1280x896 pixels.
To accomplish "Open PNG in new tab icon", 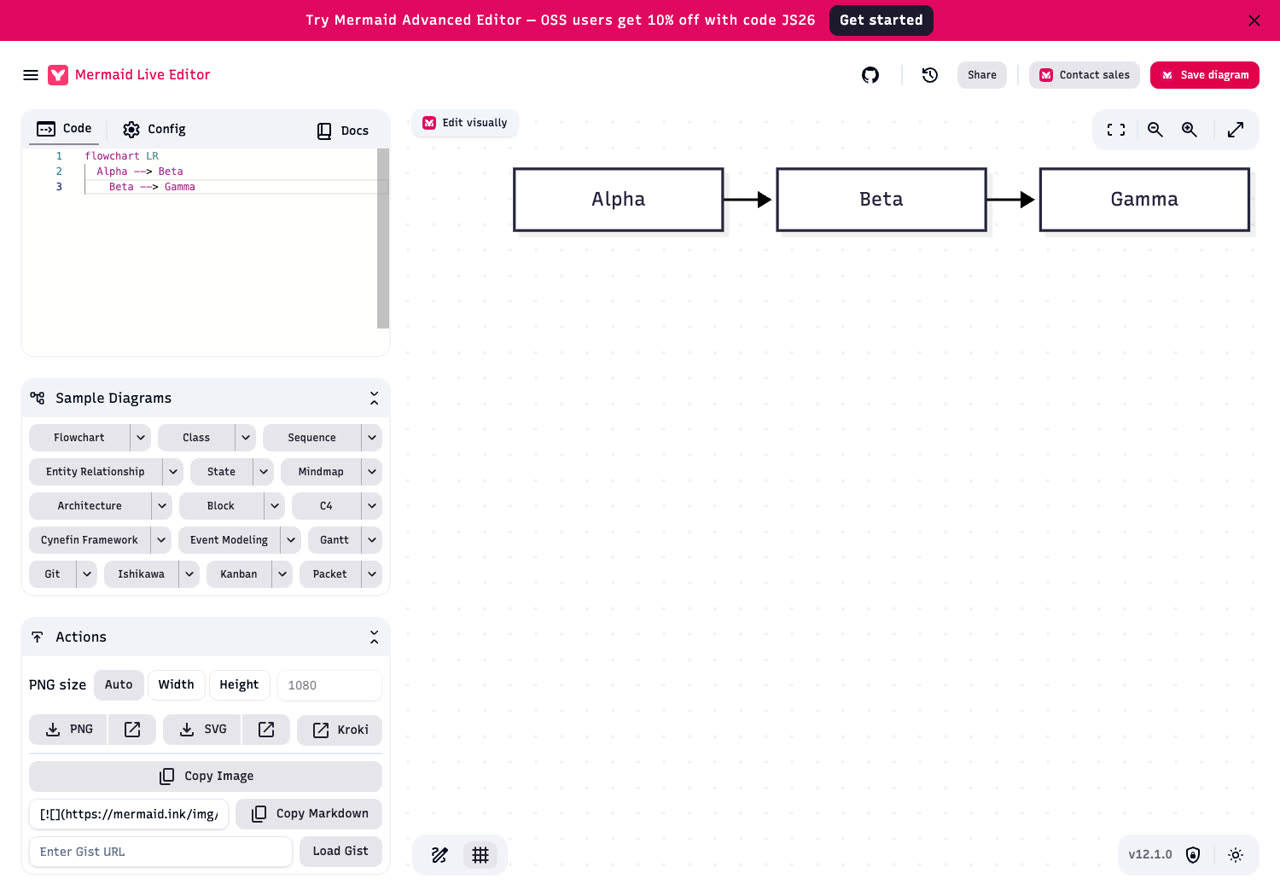I will pyautogui.click(x=132, y=730).
